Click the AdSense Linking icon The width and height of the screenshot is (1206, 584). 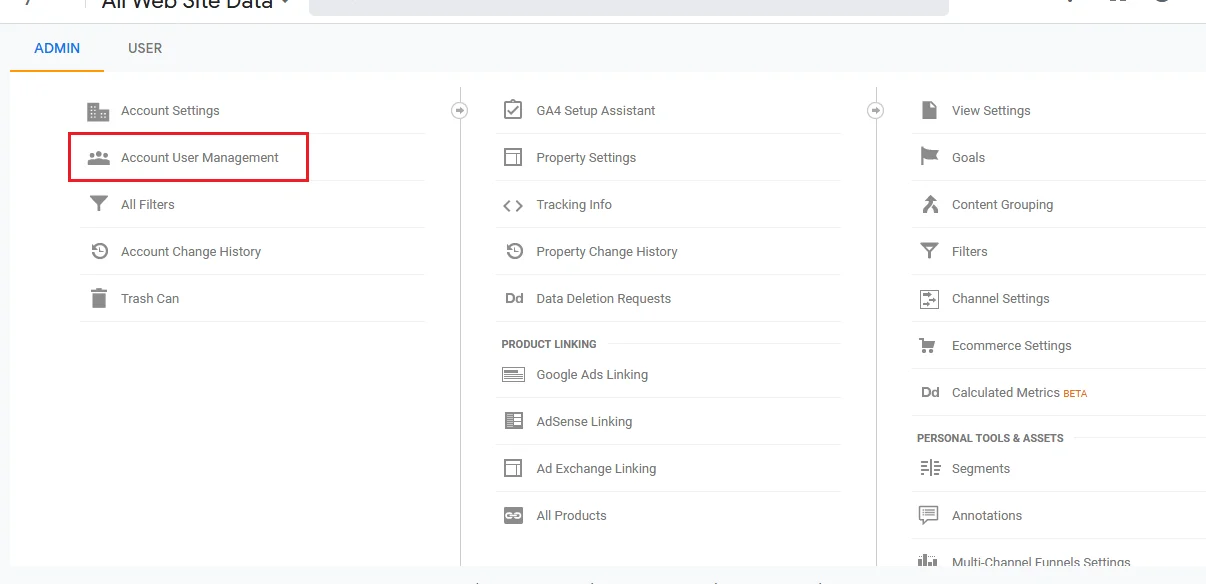coord(513,421)
